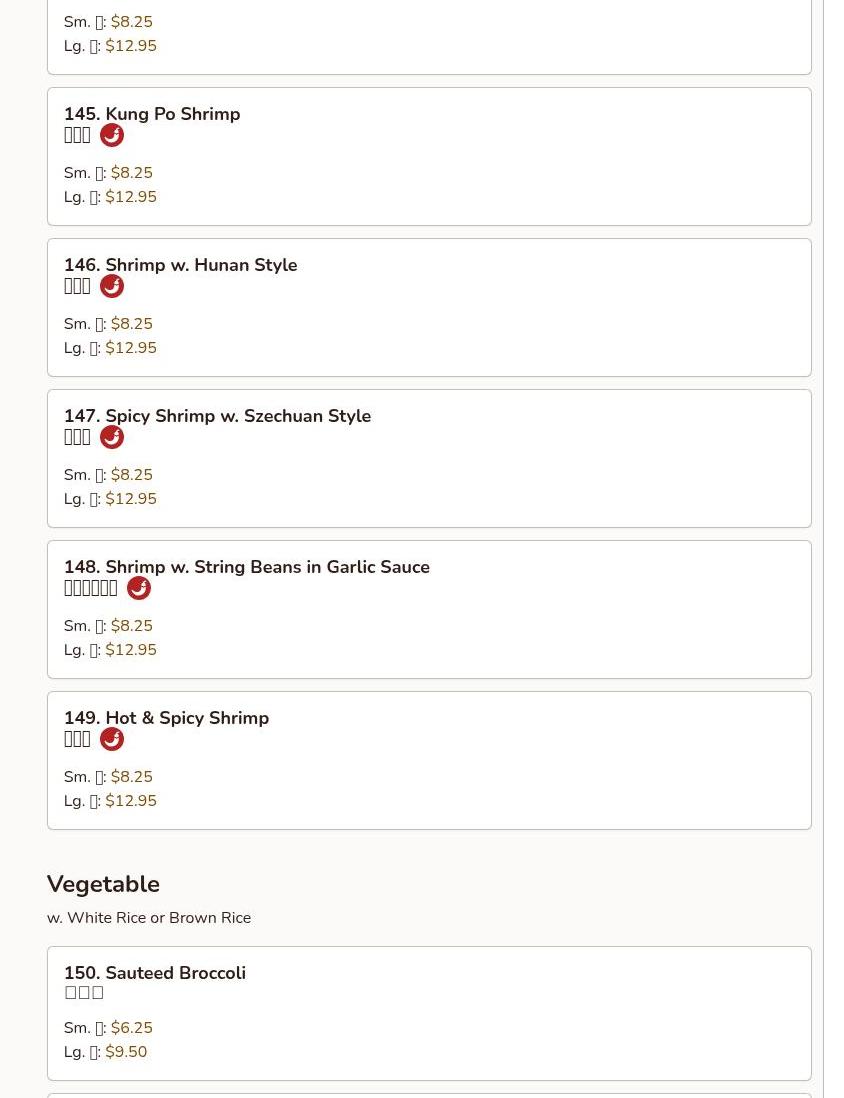Click the Vegetable section heading
Image resolution: width=844 pixels, height=1098 pixels.
[103, 884]
